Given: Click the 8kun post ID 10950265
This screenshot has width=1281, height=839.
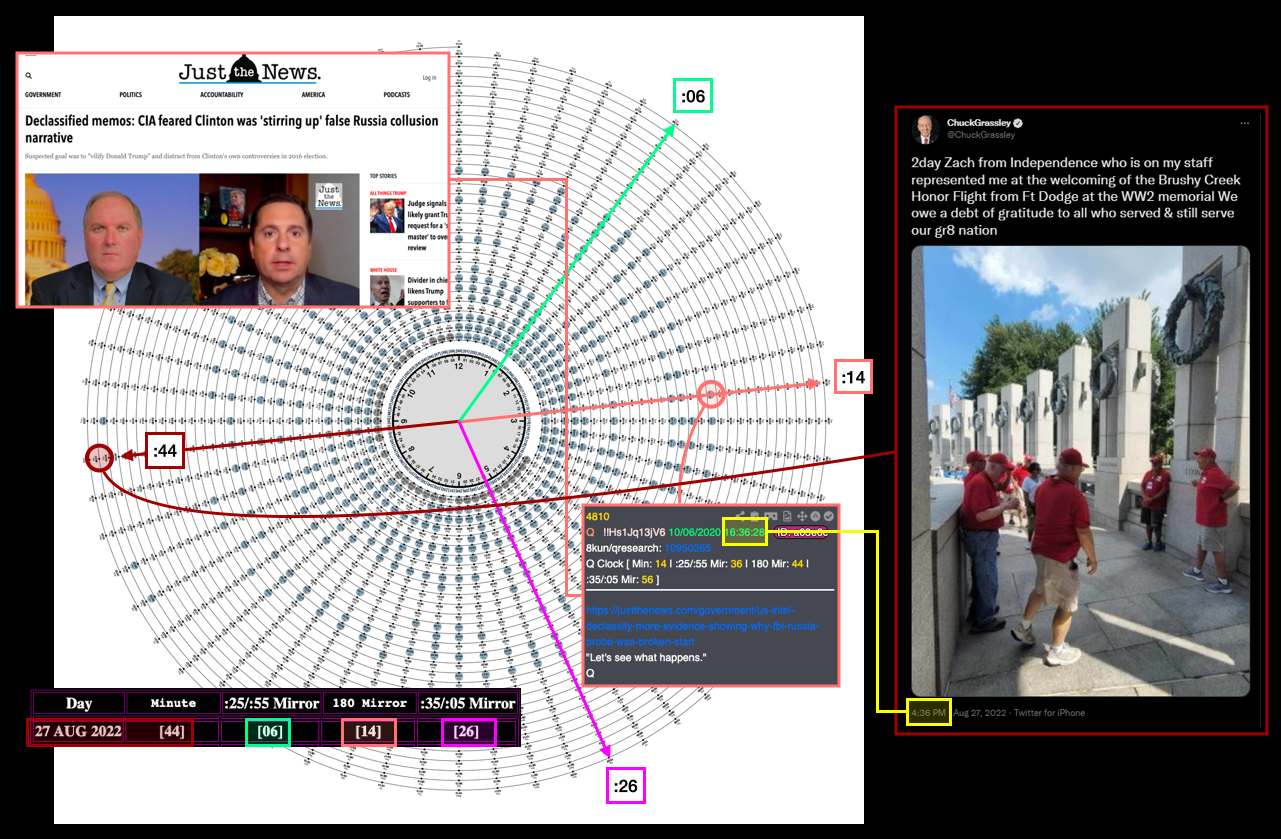Looking at the screenshot, I should pos(687,548).
